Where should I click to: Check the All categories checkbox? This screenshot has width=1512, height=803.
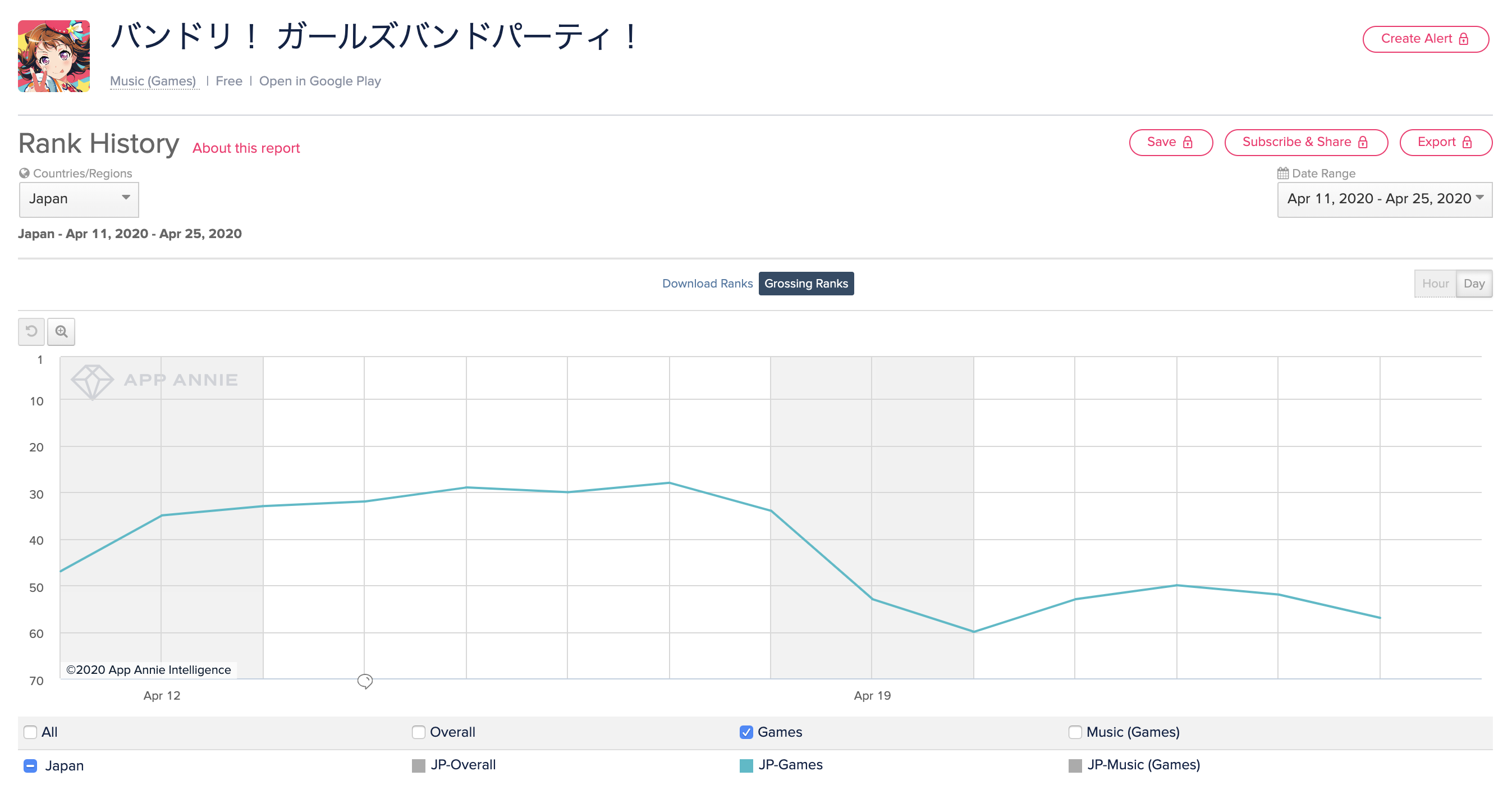(x=30, y=732)
